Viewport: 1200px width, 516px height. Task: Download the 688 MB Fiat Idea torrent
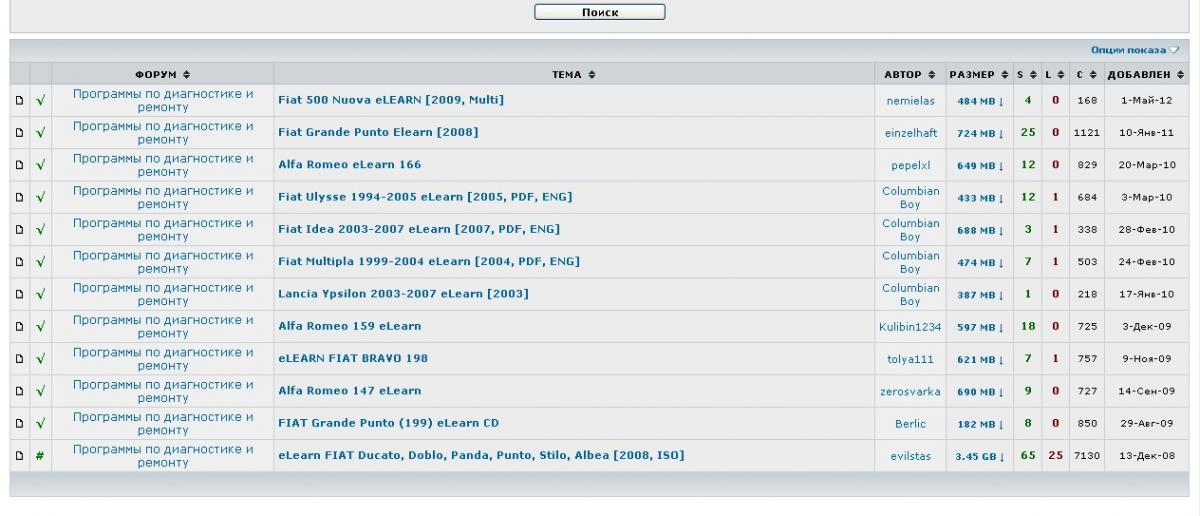click(979, 230)
